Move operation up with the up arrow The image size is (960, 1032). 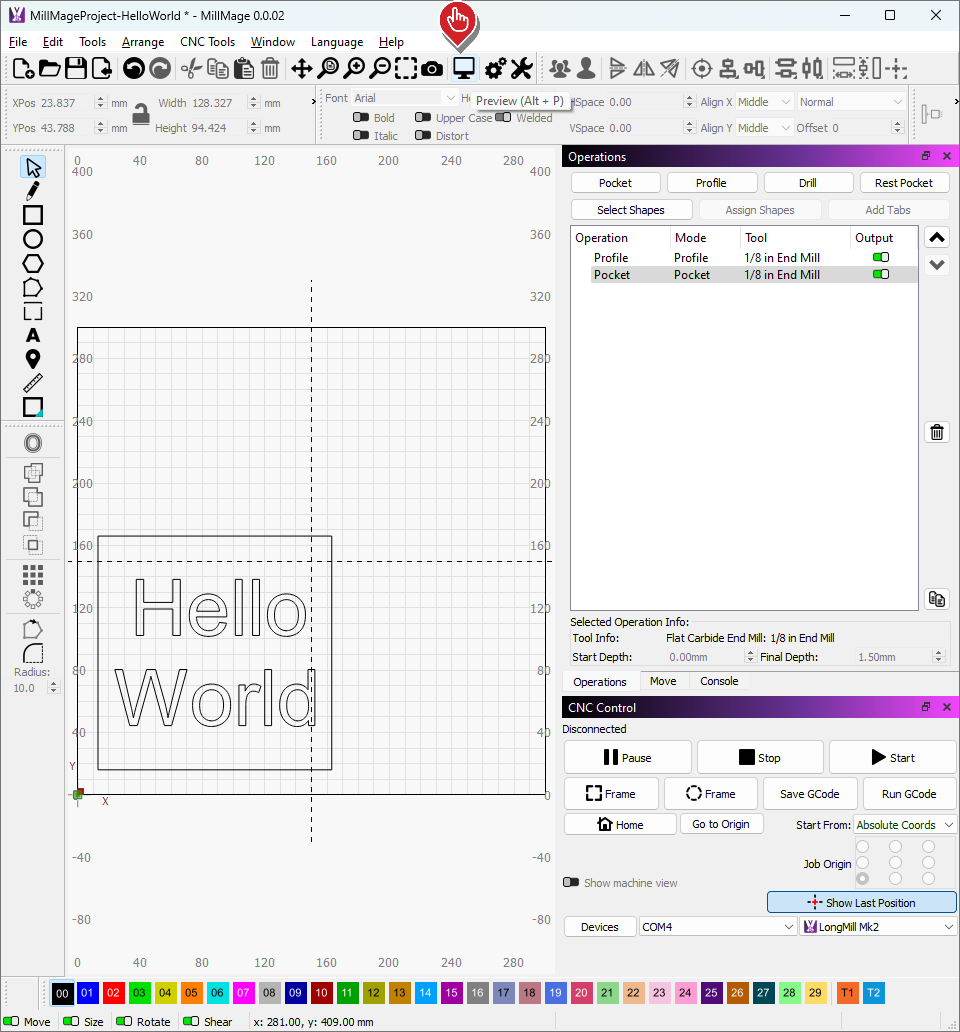[937, 238]
